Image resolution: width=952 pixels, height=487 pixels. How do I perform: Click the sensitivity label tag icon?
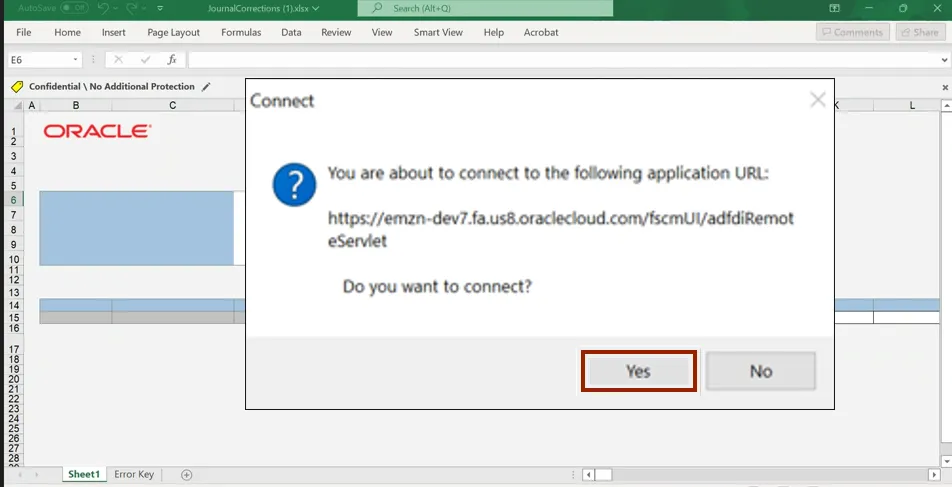click(16, 87)
